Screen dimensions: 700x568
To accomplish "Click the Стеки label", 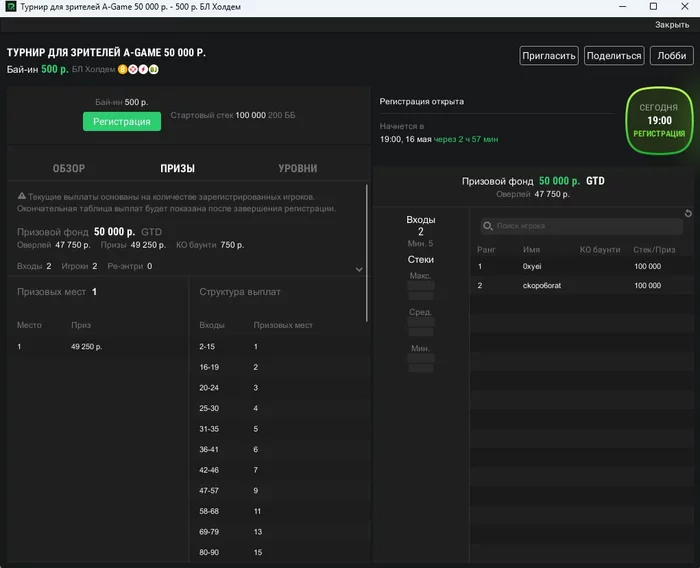I will (x=421, y=259).
